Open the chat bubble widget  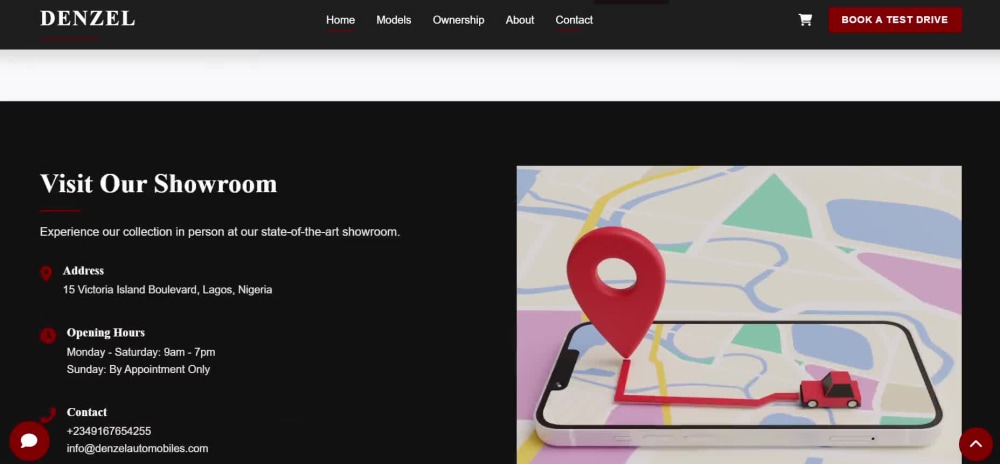(x=29, y=440)
